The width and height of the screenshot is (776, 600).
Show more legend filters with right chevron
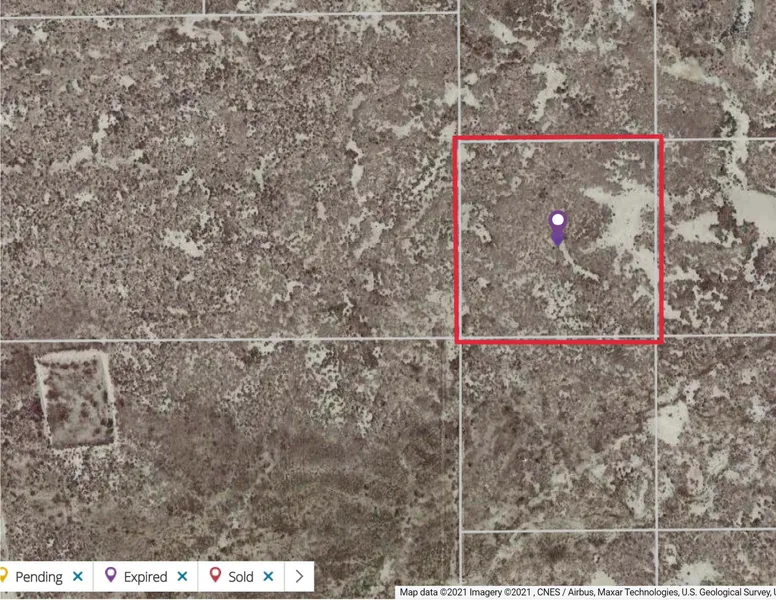pyautogui.click(x=299, y=577)
